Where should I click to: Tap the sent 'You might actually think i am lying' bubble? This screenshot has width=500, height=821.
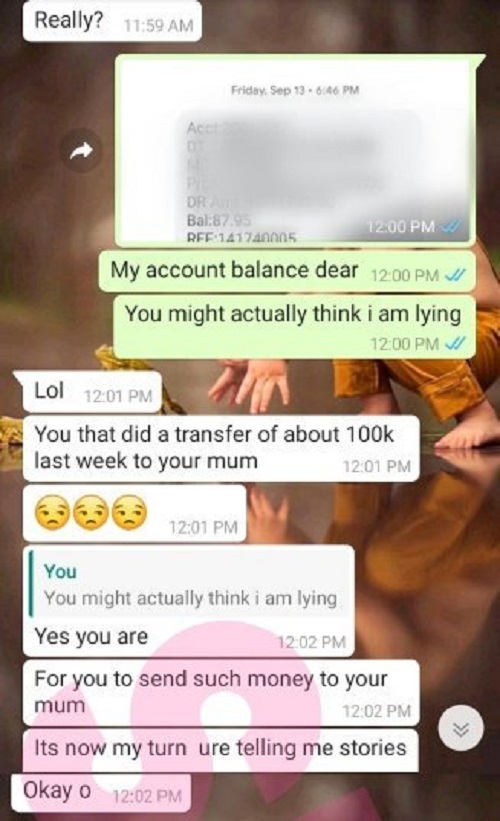295,327
